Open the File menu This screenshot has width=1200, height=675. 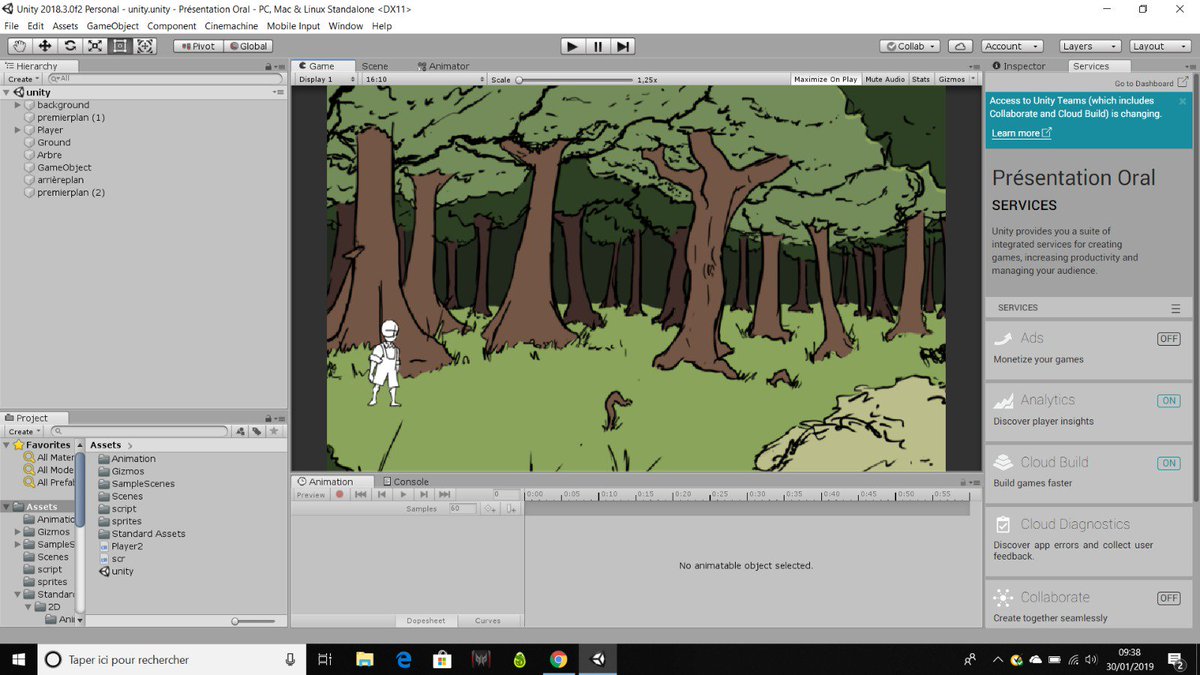point(12,26)
